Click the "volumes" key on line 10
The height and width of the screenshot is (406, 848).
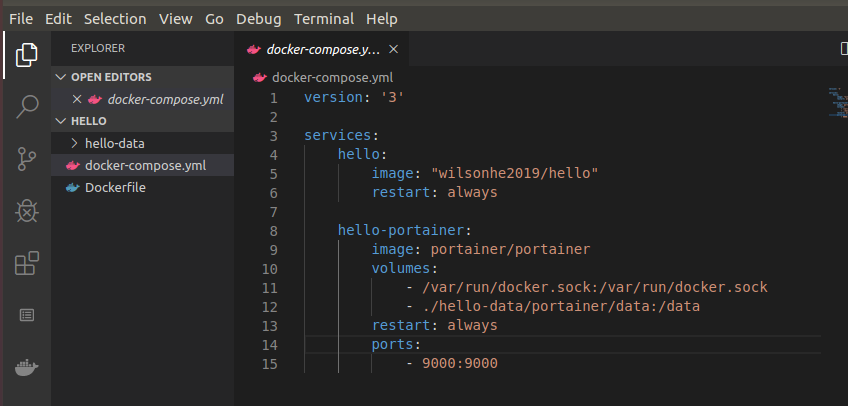click(x=401, y=268)
